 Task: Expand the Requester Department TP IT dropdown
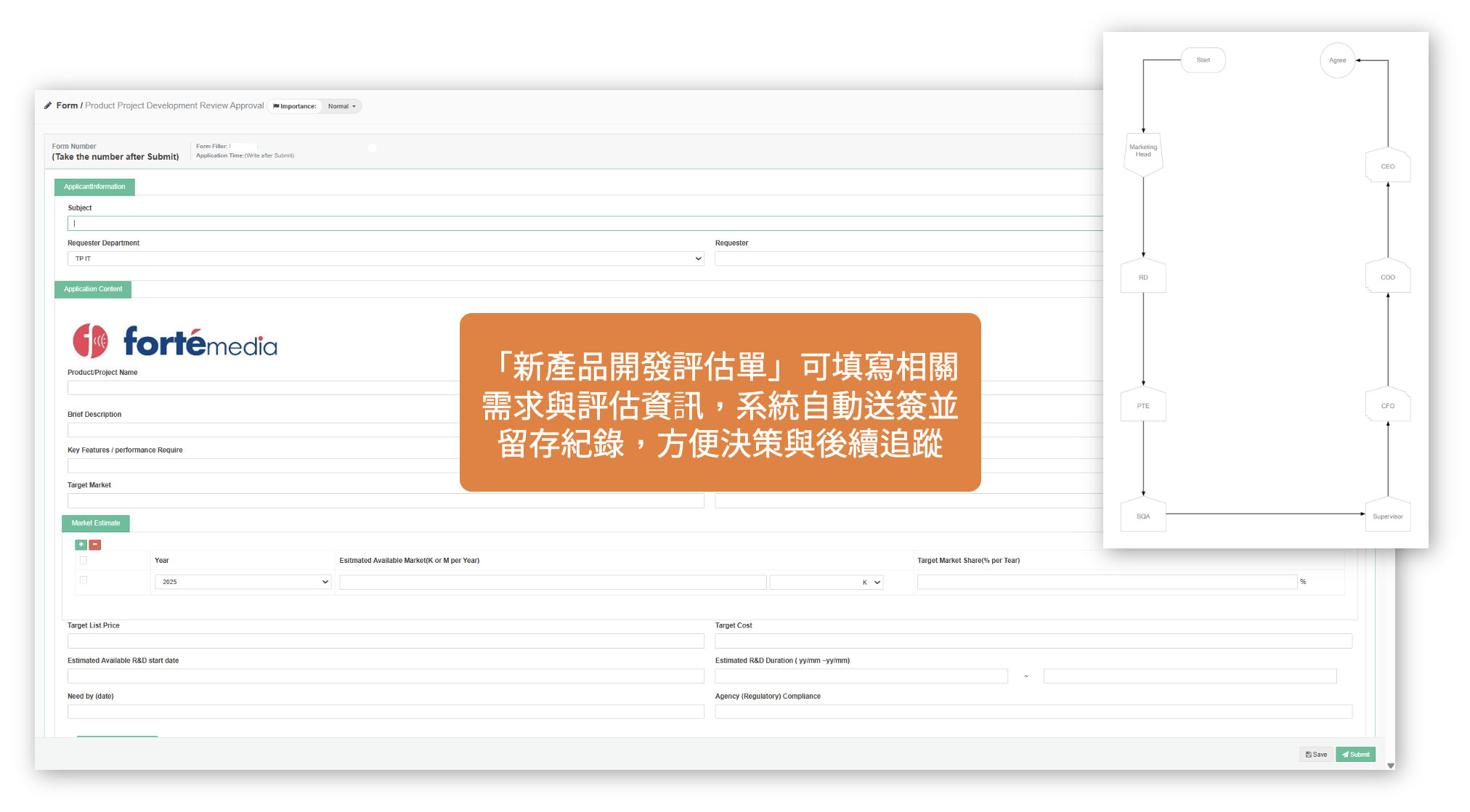point(386,259)
